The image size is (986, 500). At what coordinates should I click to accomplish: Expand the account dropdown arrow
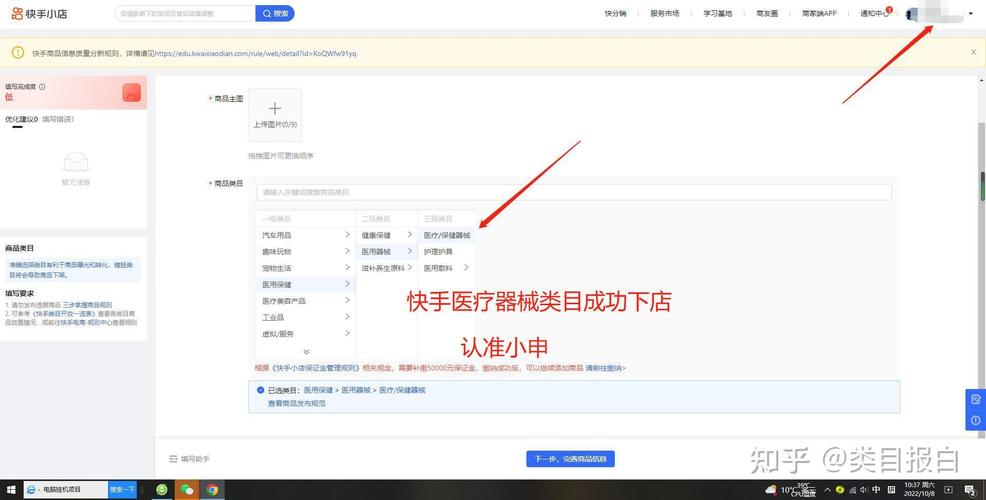(971, 13)
